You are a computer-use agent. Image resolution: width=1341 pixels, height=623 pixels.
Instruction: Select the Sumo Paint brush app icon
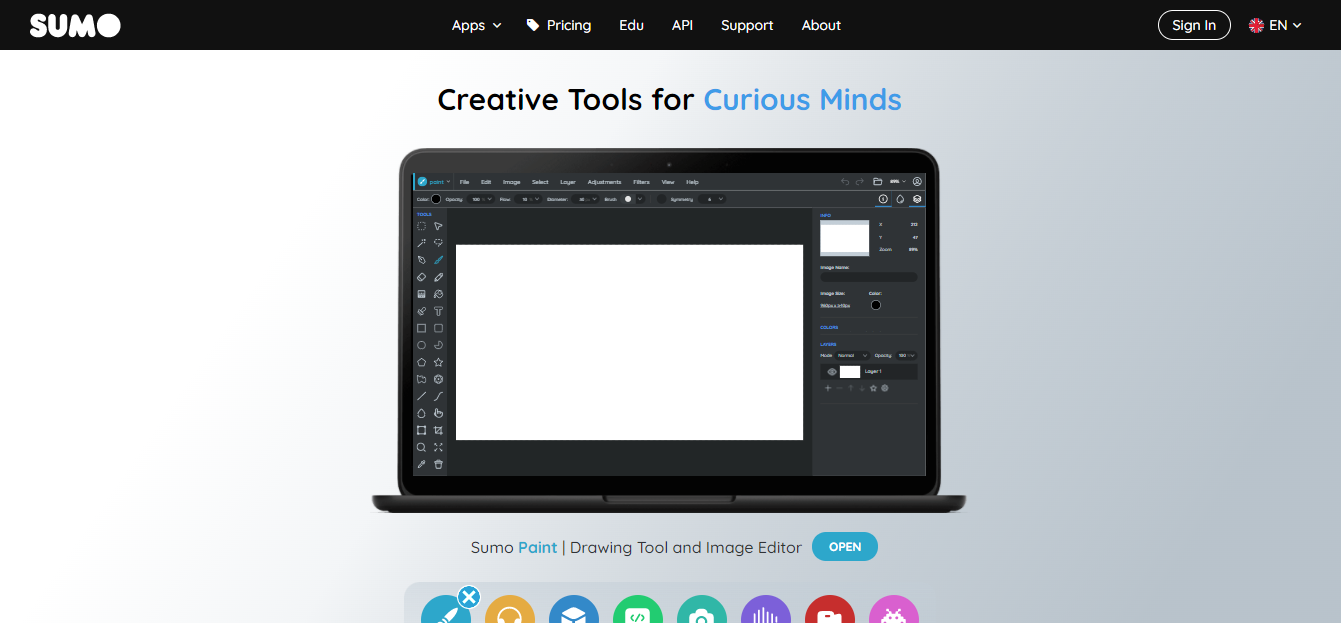tap(446, 609)
